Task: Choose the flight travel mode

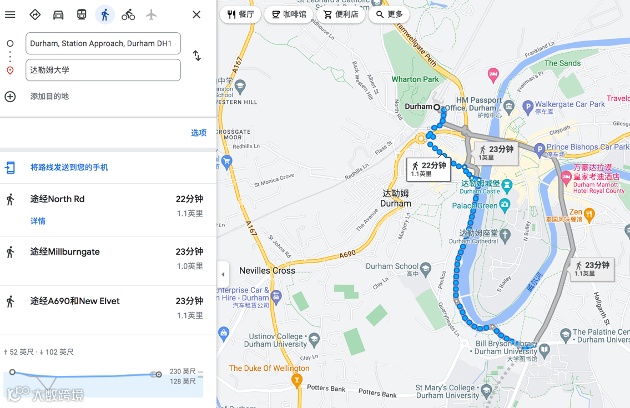Action: click(151, 15)
